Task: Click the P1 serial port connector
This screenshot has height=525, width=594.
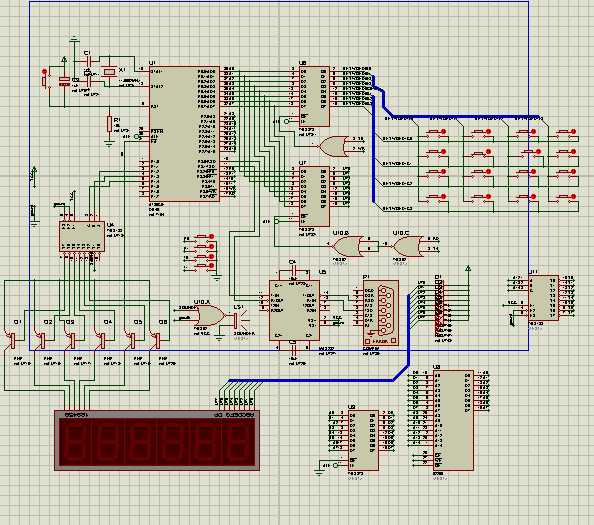Action: [x=380, y=313]
